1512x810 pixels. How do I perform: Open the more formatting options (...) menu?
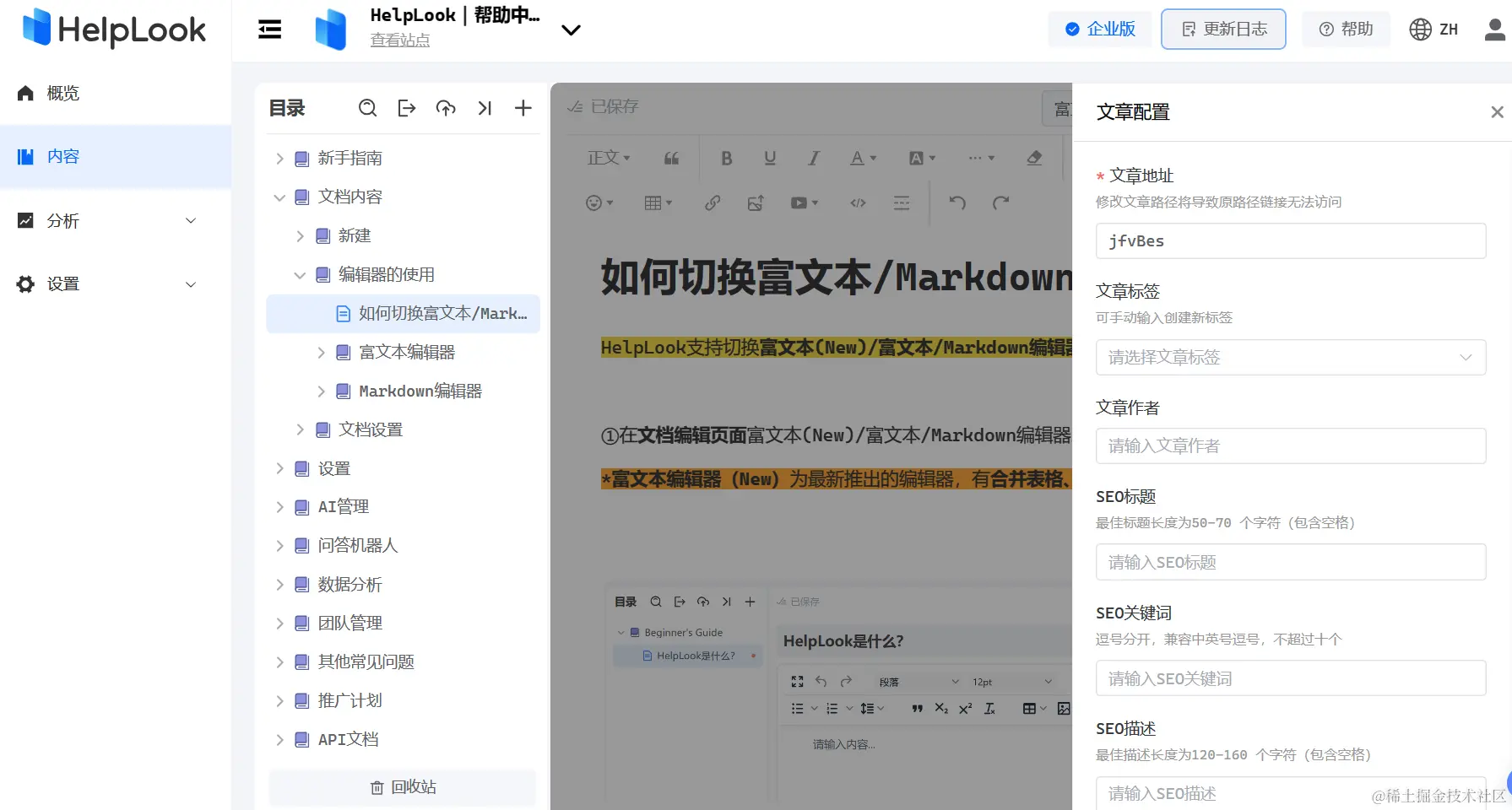click(981, 158)
